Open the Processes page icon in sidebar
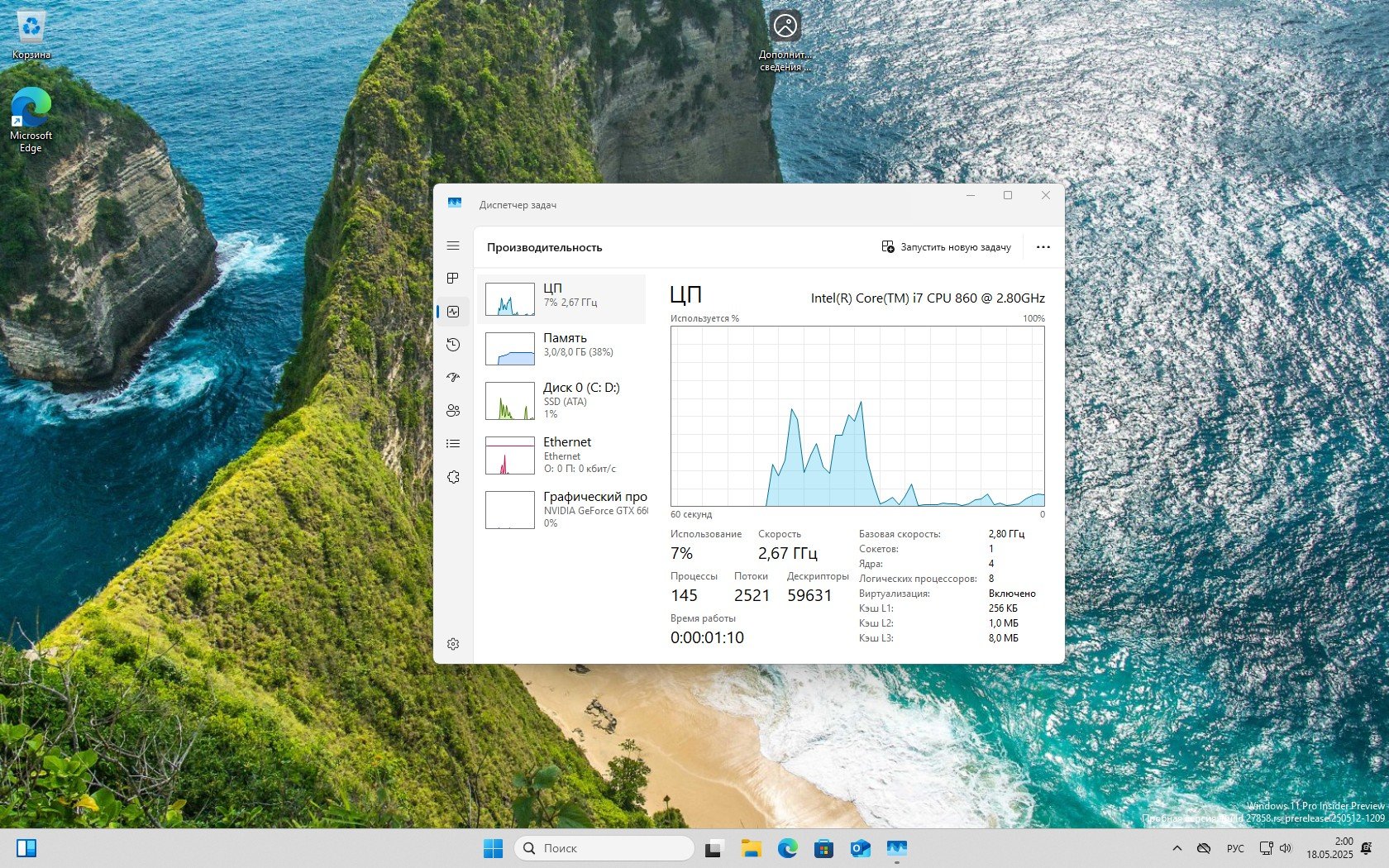This screenshot has height=868, width=1389. tap(453, 279)
